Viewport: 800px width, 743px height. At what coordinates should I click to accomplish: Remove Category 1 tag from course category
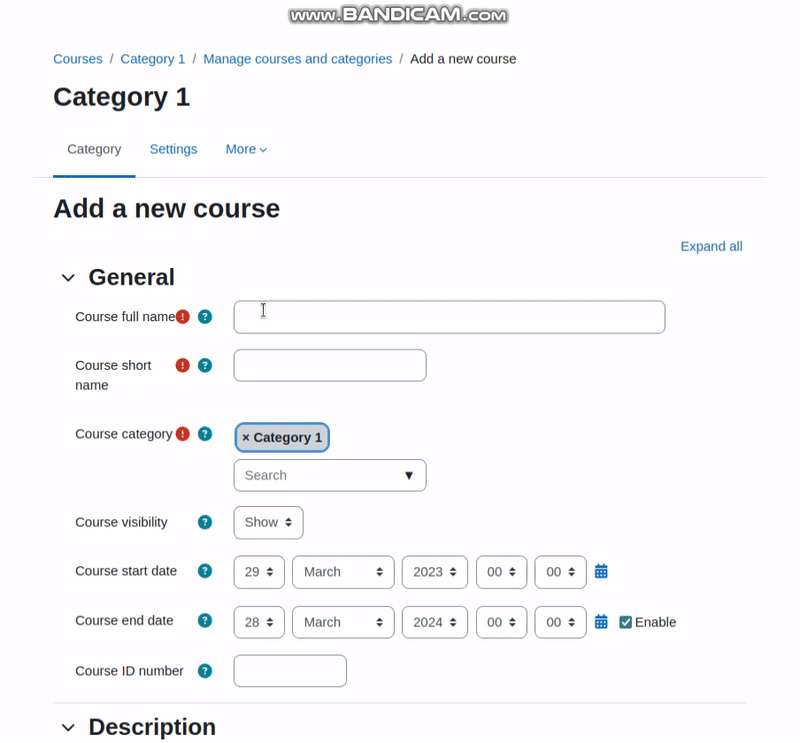click(x=245, y=437)
